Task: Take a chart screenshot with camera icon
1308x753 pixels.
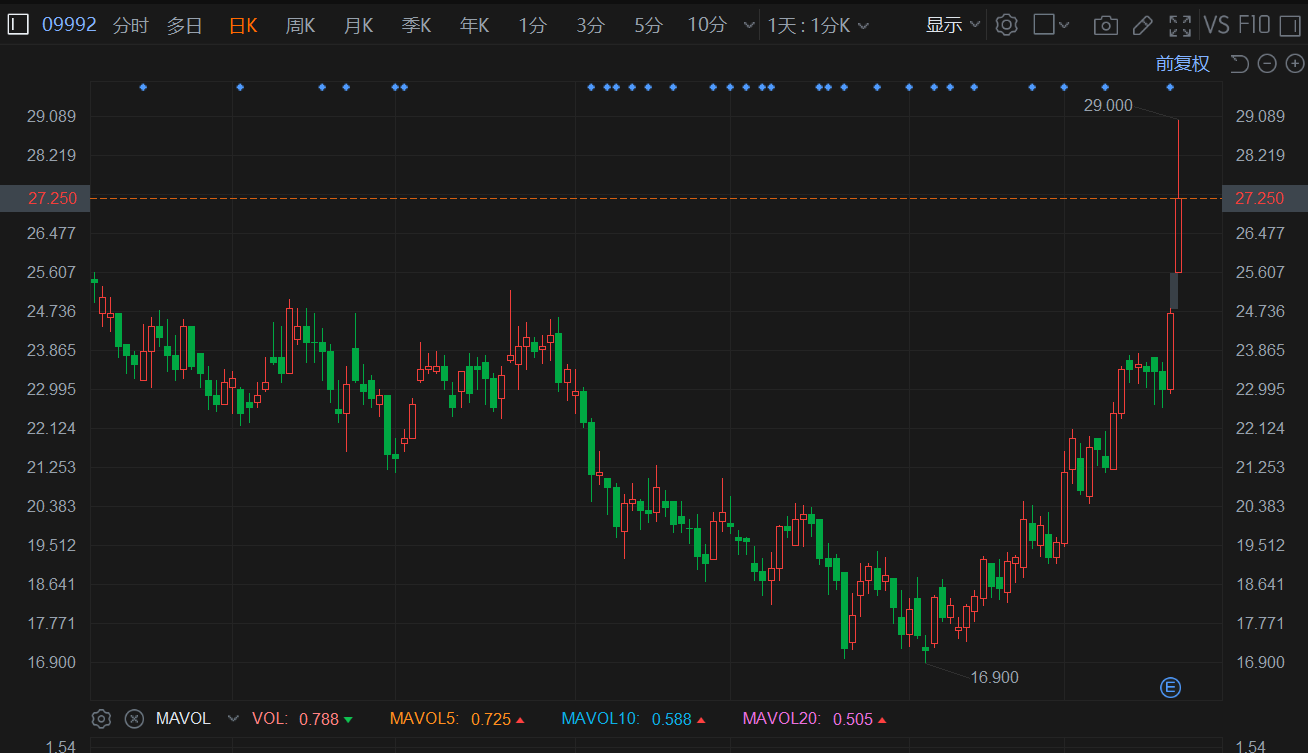Action: tap(1105, 25)
